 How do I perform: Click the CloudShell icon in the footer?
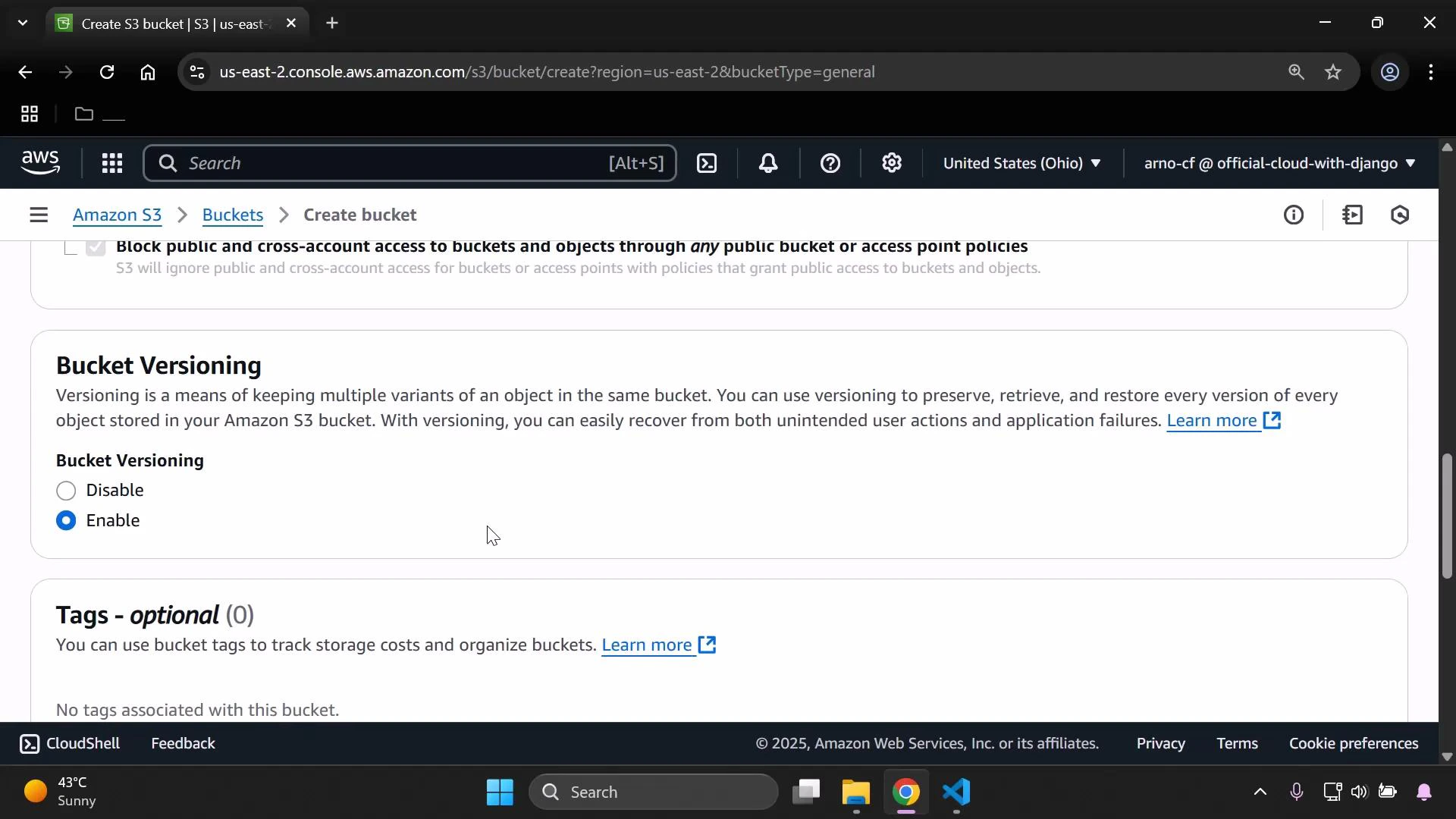(x=30, y=744)
